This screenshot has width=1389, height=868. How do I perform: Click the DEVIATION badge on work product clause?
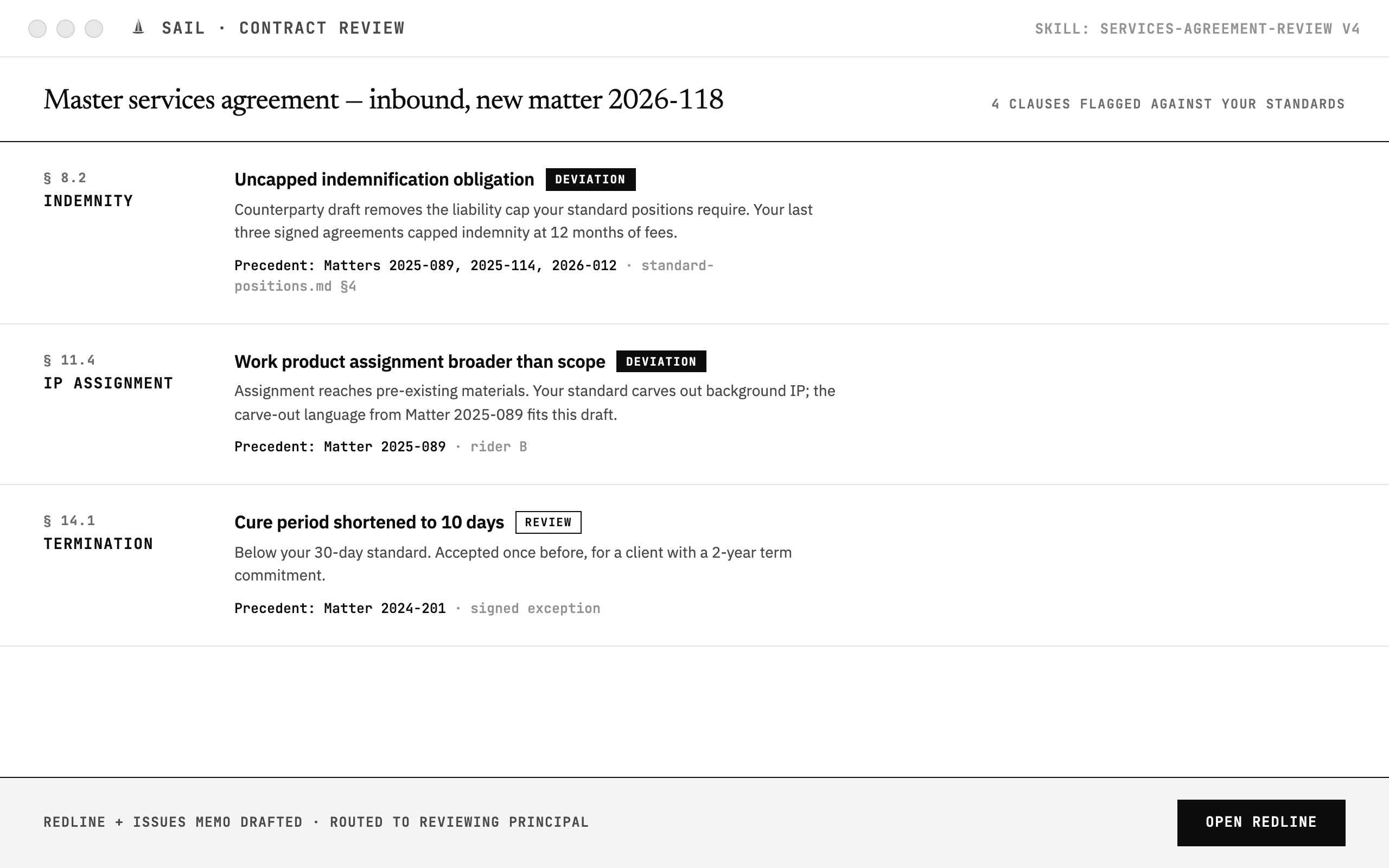point(661,361)
